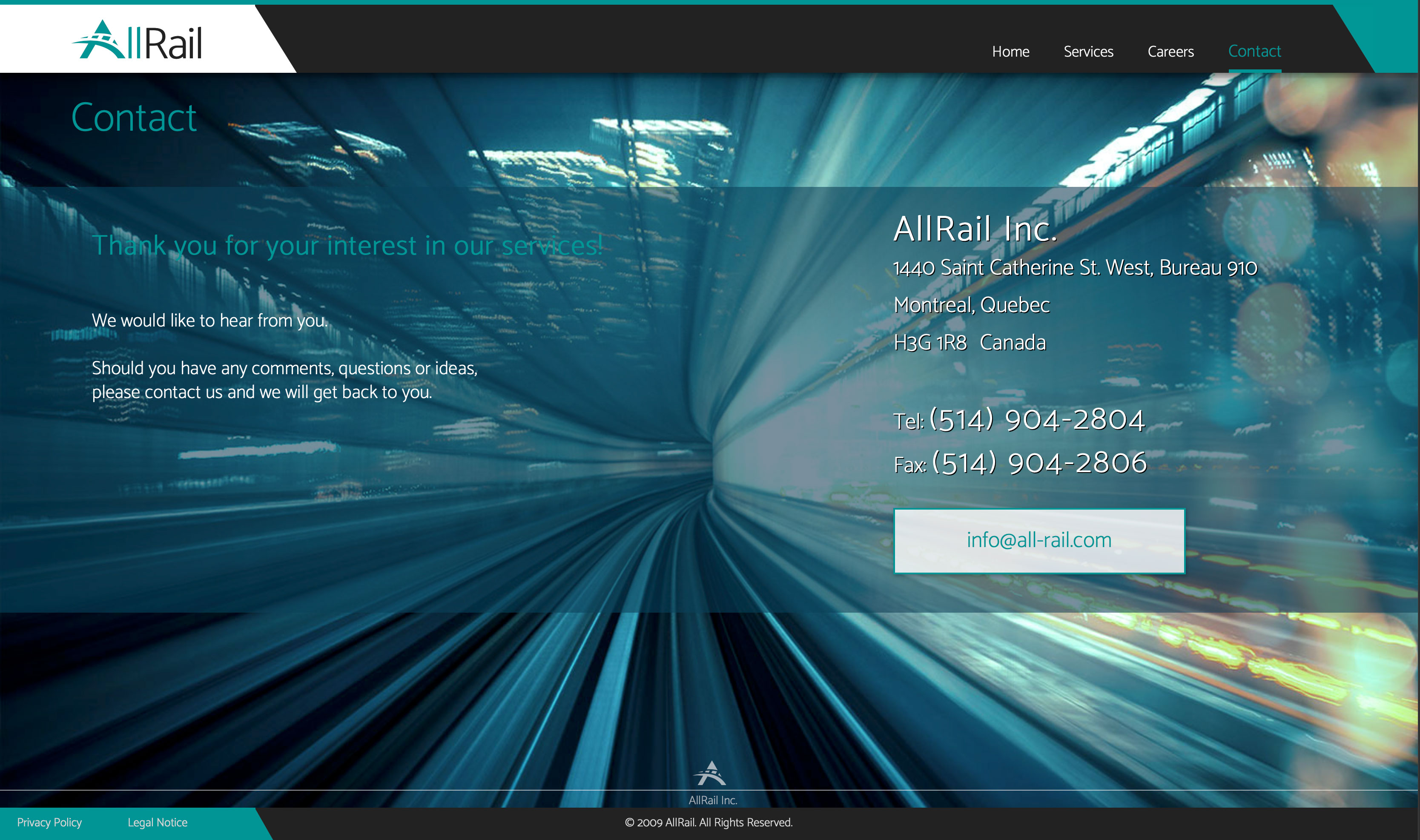Open the Careers page
1420x840 pixels.
(x=1170, y=52)
